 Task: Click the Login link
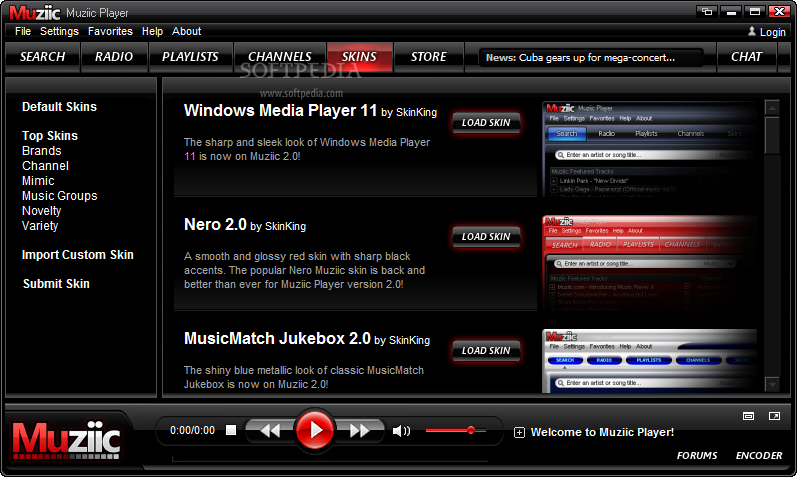click(x=773, y=32)
